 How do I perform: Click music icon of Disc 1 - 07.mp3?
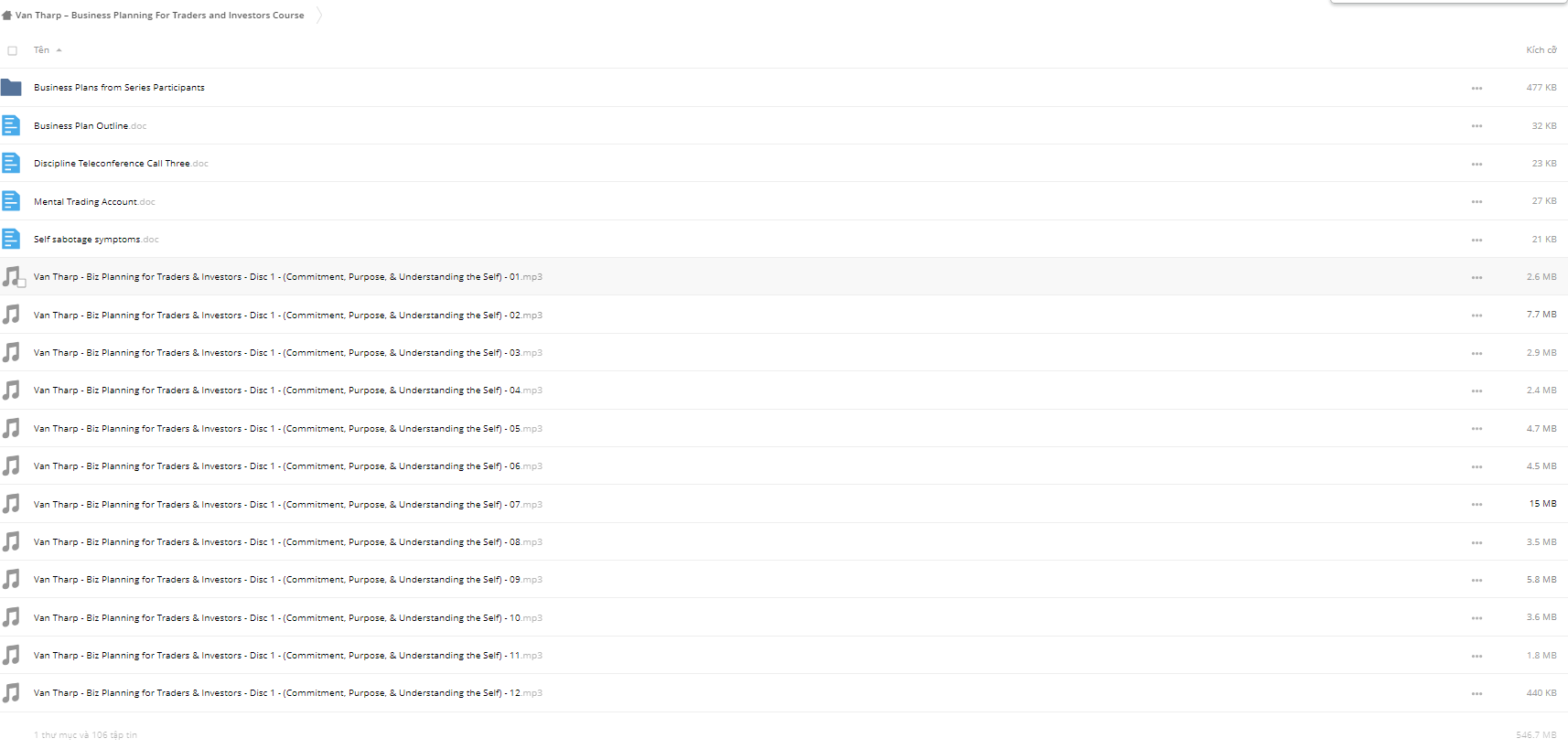pos(11,504)
